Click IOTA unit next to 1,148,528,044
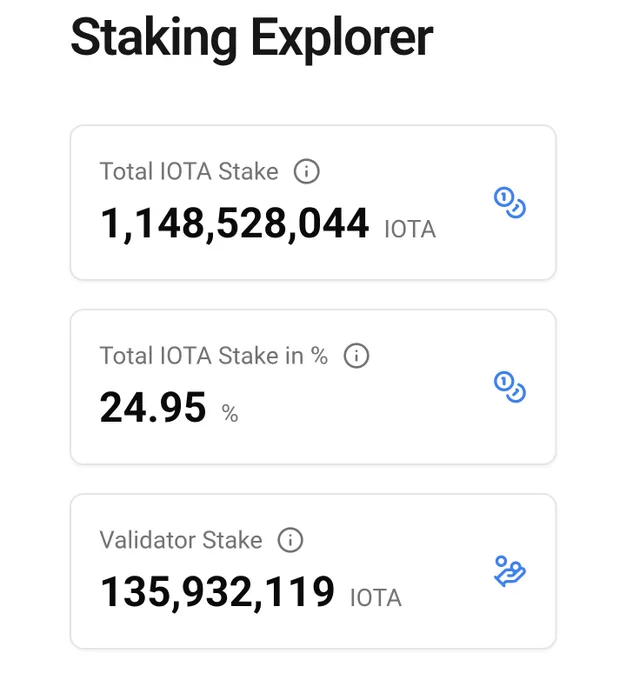 [410, 229]
